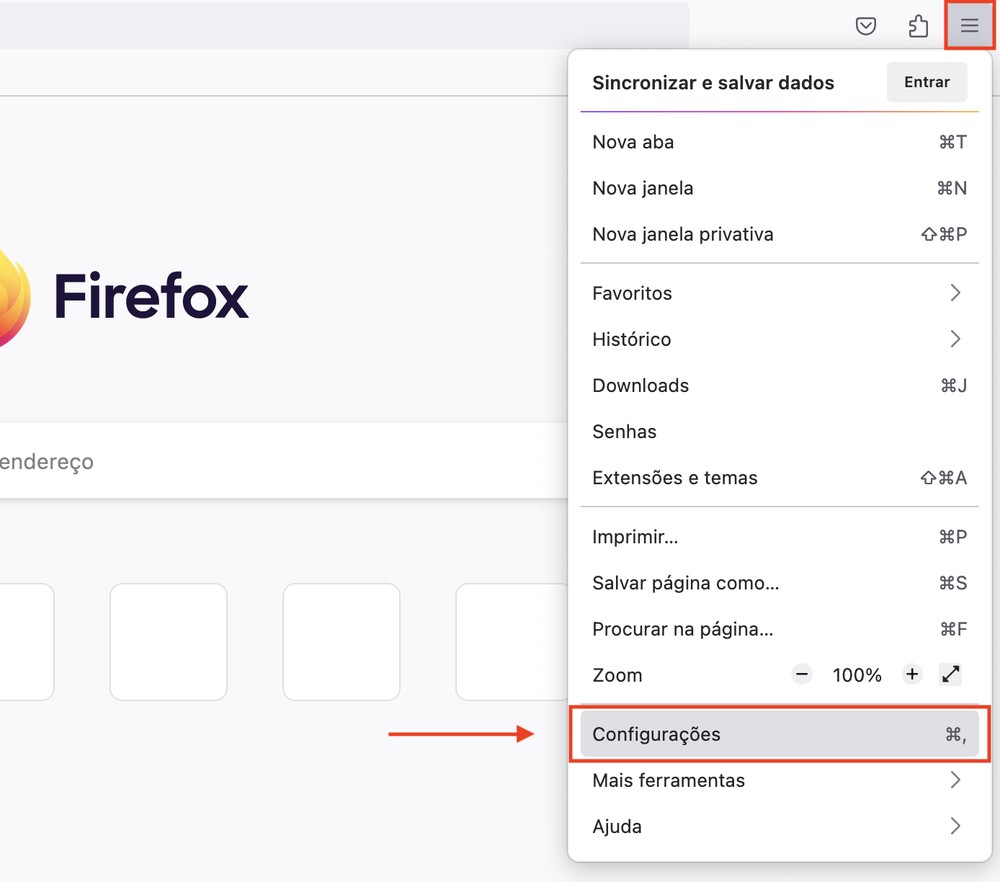This screenshot has height=882, width=1000.
Task: Open the shortcut tile below the search field's middle
Action: pyautogui.click(x=341, y=642)
